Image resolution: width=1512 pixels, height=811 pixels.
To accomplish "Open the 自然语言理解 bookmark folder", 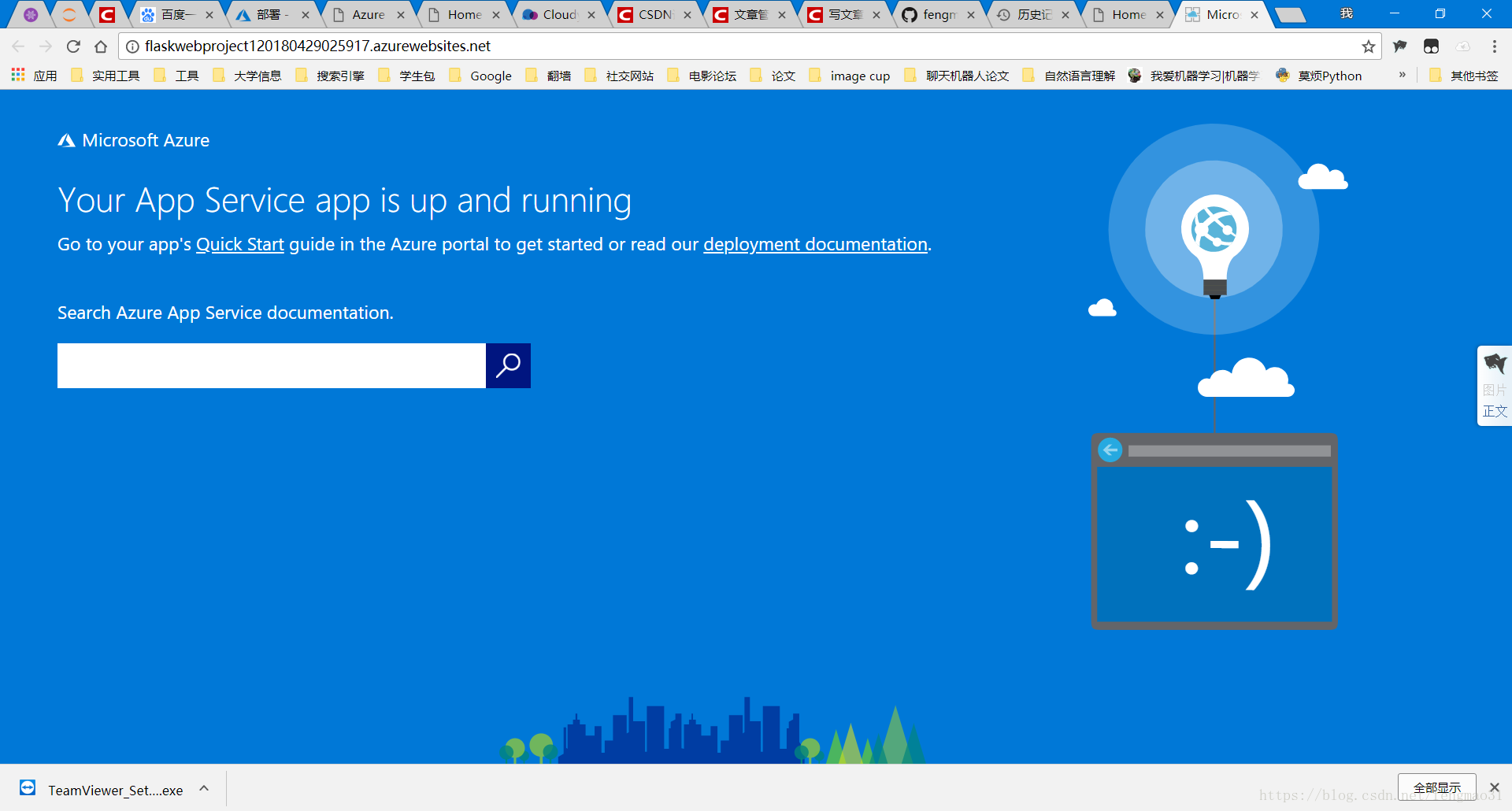I will pos(1069,76).
